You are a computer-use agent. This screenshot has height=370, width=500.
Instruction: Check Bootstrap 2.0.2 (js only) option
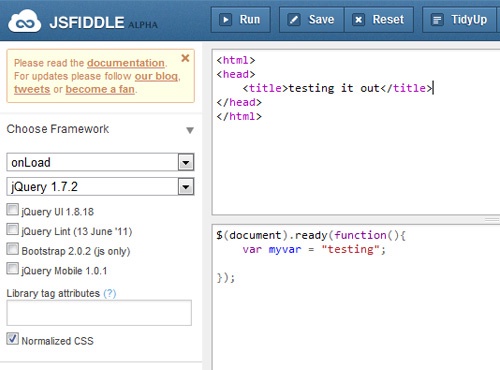click(12, 249)
